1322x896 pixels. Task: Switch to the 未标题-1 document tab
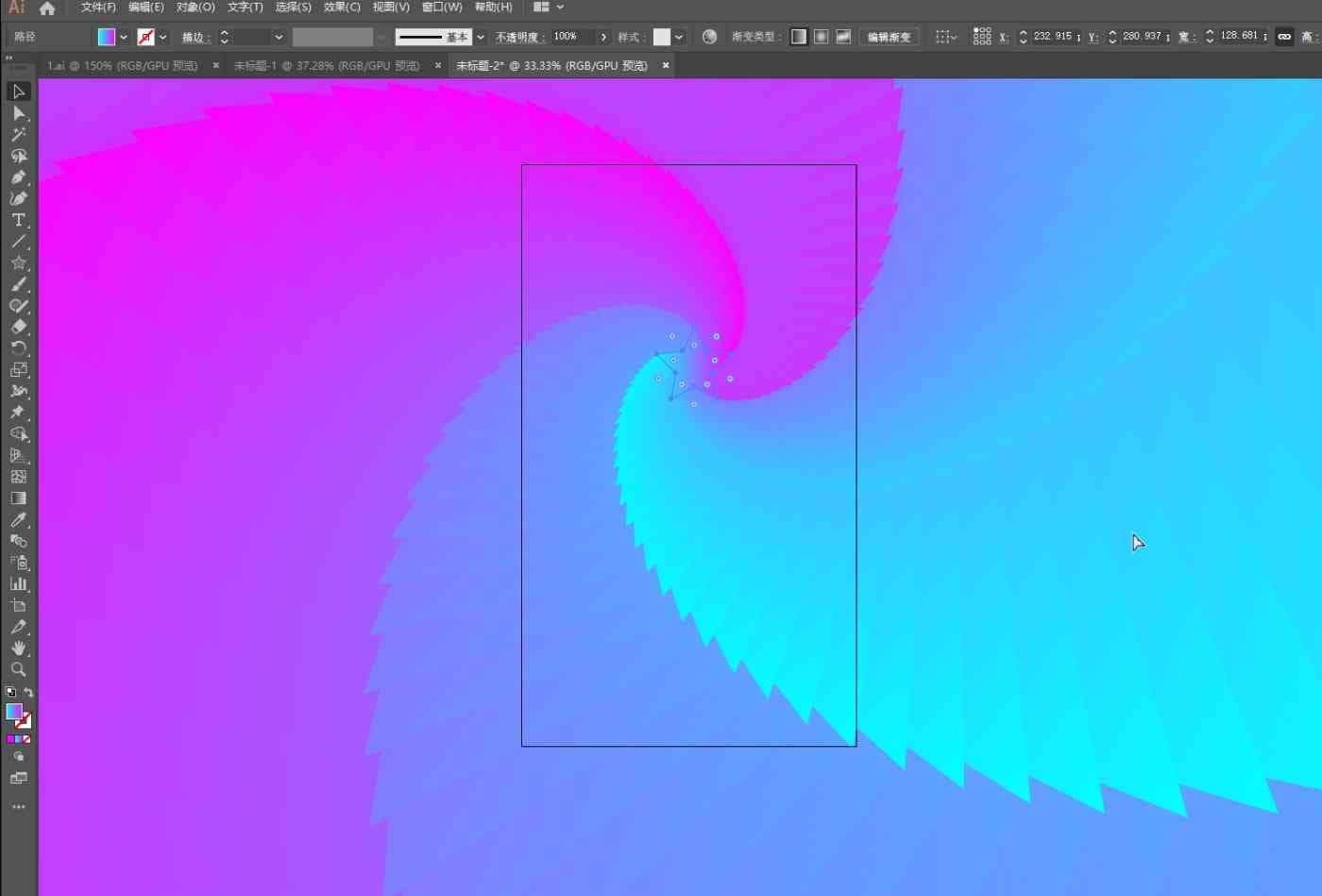(x=327, y=65)
